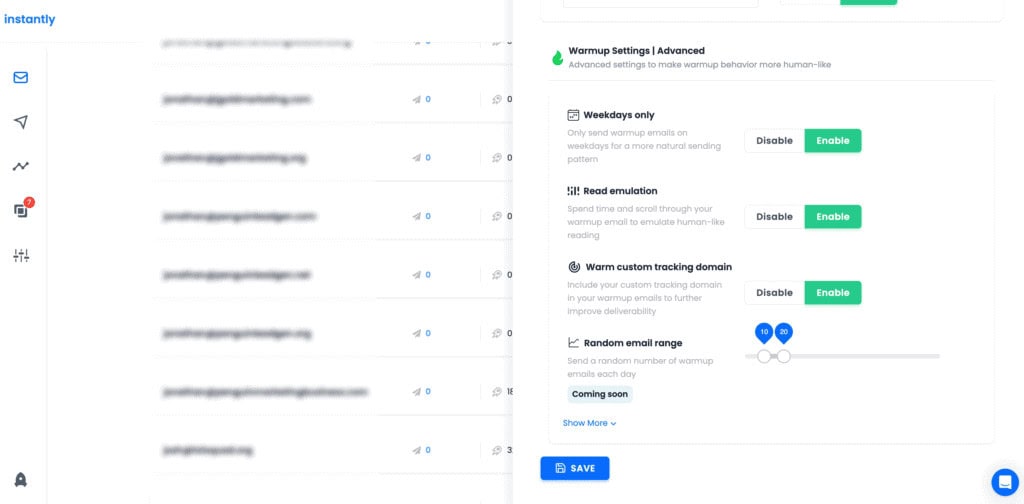Disable Read emulation
This screenshot has width=1024, height=504.
point(774,217)
